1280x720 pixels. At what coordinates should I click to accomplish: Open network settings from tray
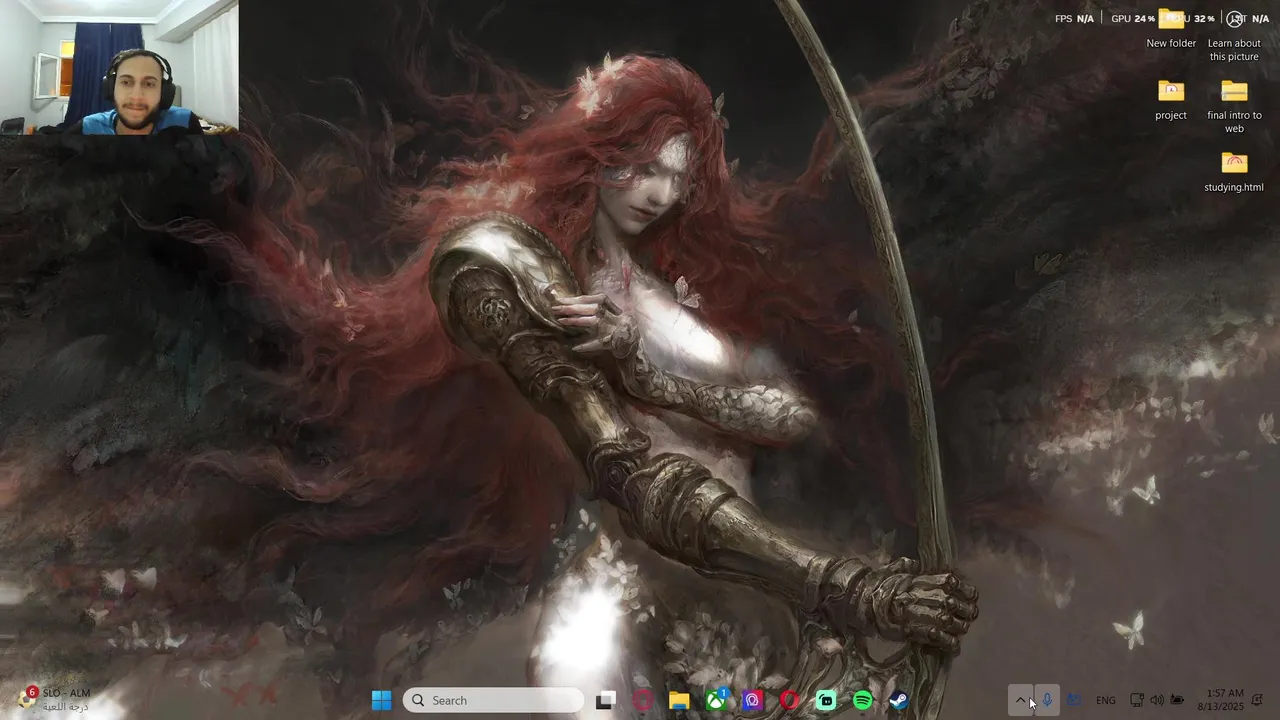pos(1136,701)
